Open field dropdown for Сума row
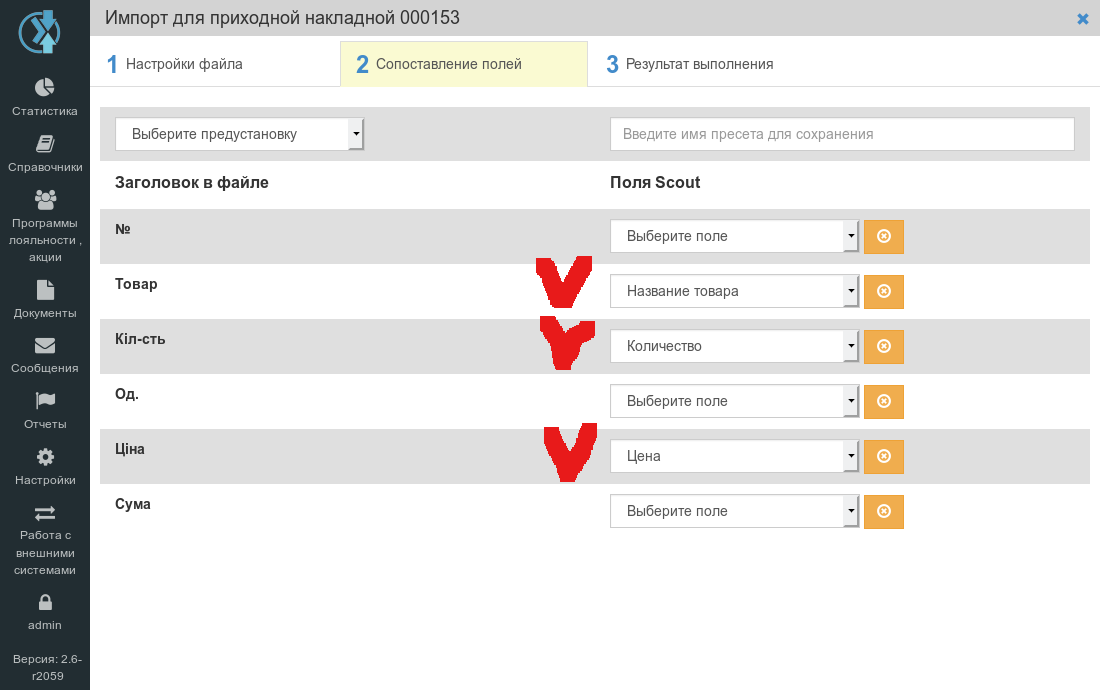The height and width of the screenshot is (690, 1100). coord(734,511)
